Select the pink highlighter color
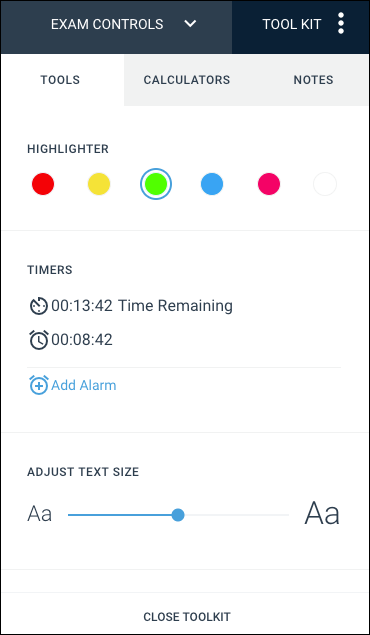This screenshot has width=370, height=635. 269,184
